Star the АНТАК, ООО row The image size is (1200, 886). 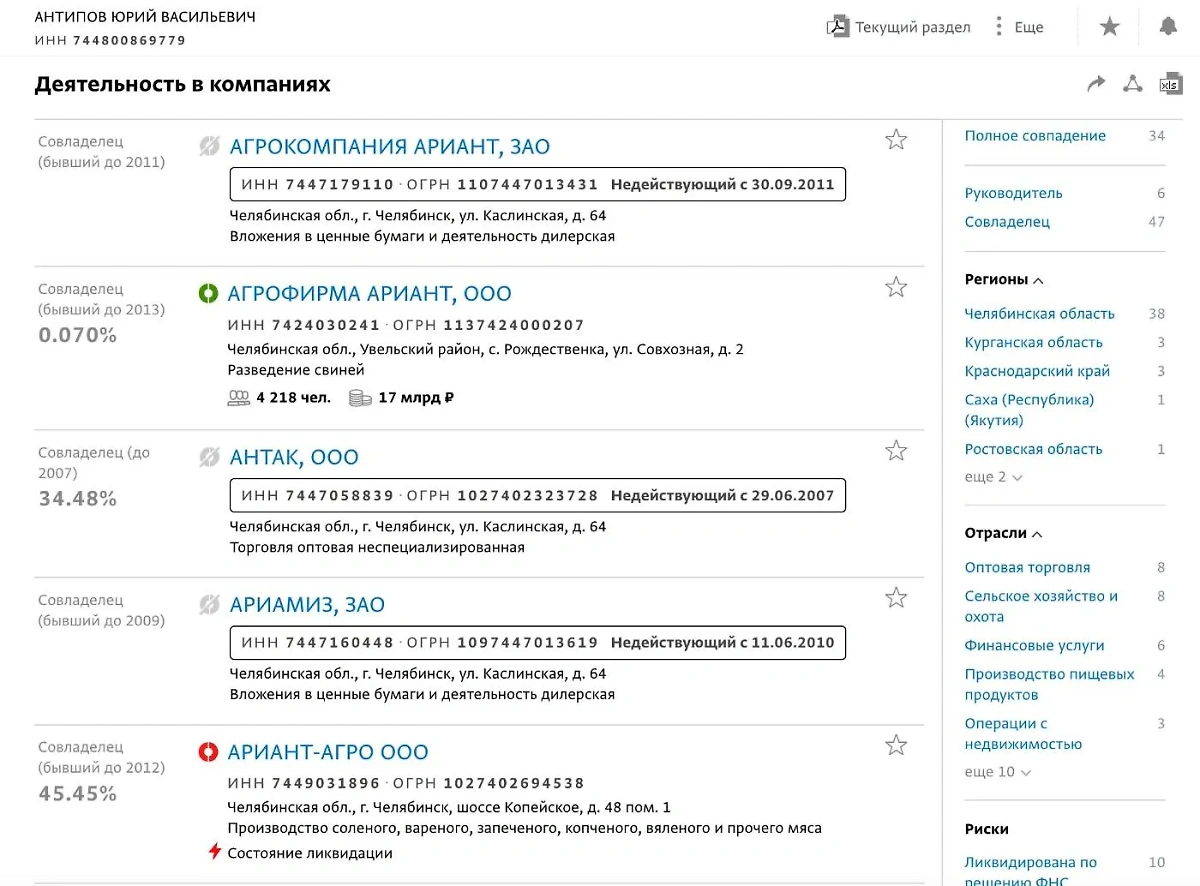[x=896, y=451]
